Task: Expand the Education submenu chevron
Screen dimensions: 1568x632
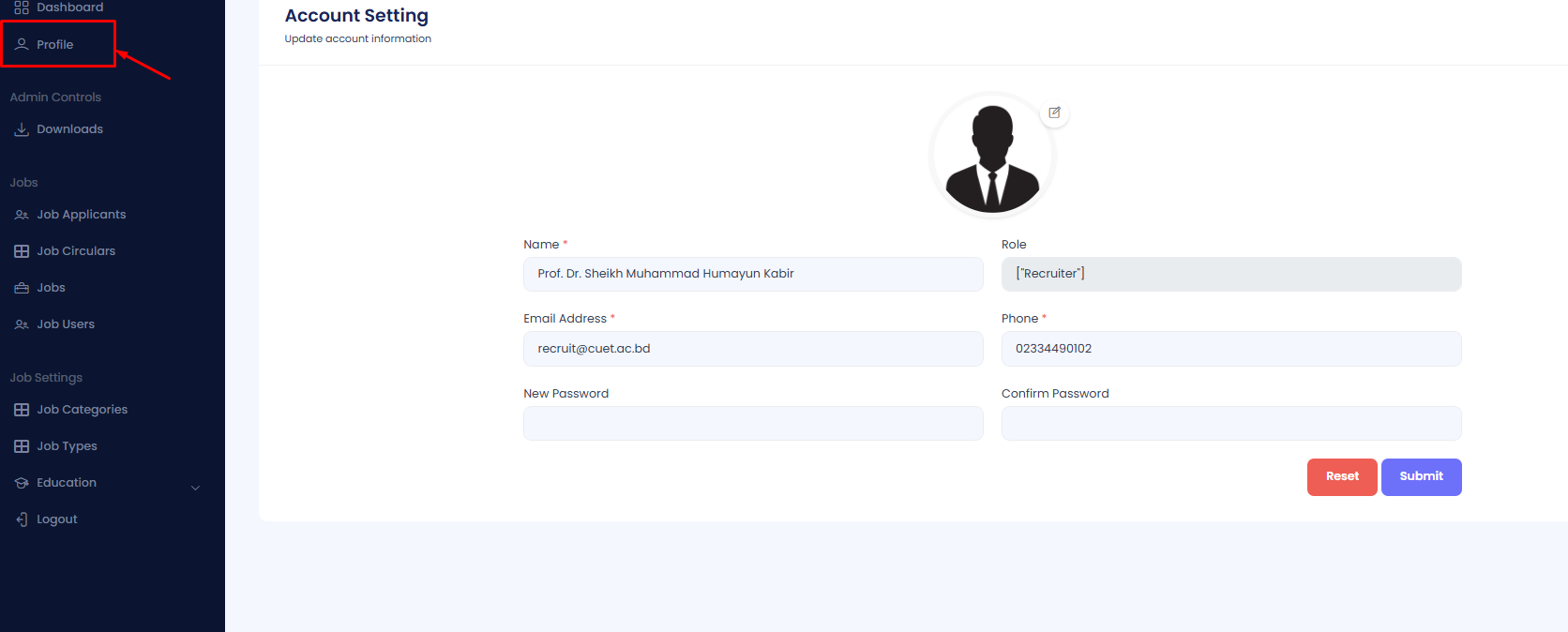Action: coord(195,488)
